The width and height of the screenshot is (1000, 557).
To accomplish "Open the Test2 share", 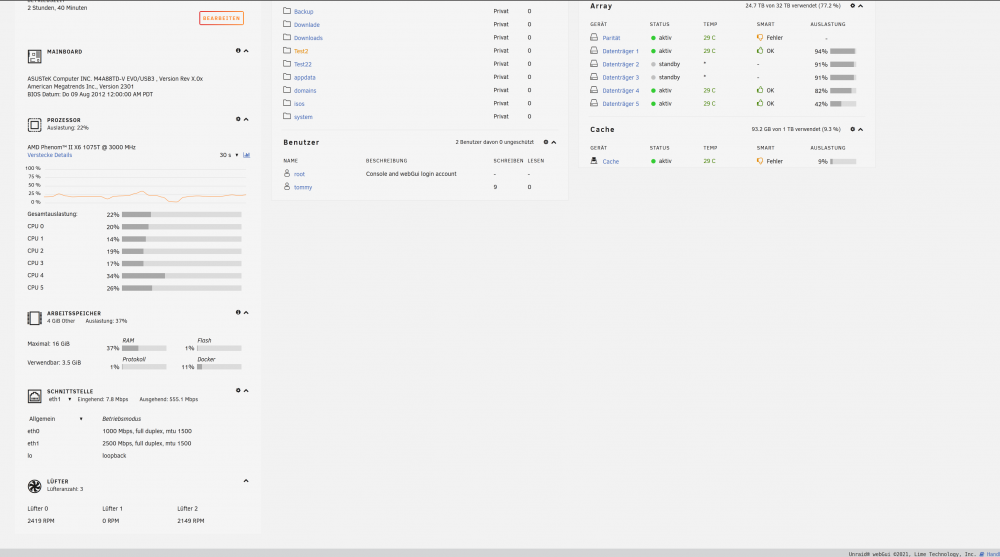I will [301, 51].
